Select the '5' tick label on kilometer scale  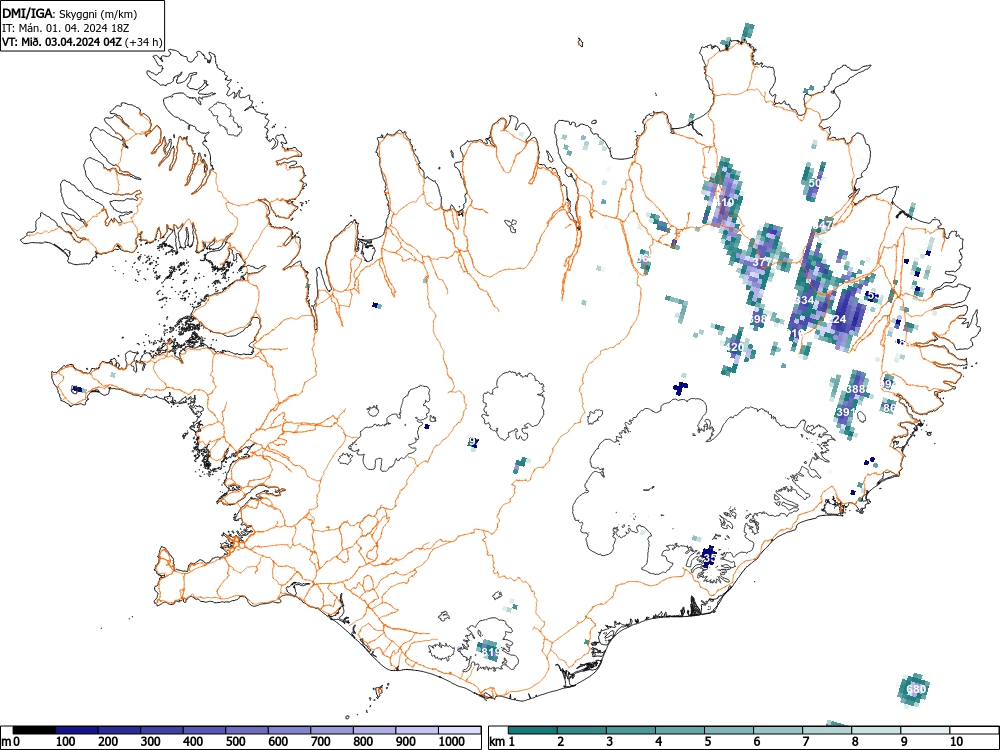coord(708,742)
